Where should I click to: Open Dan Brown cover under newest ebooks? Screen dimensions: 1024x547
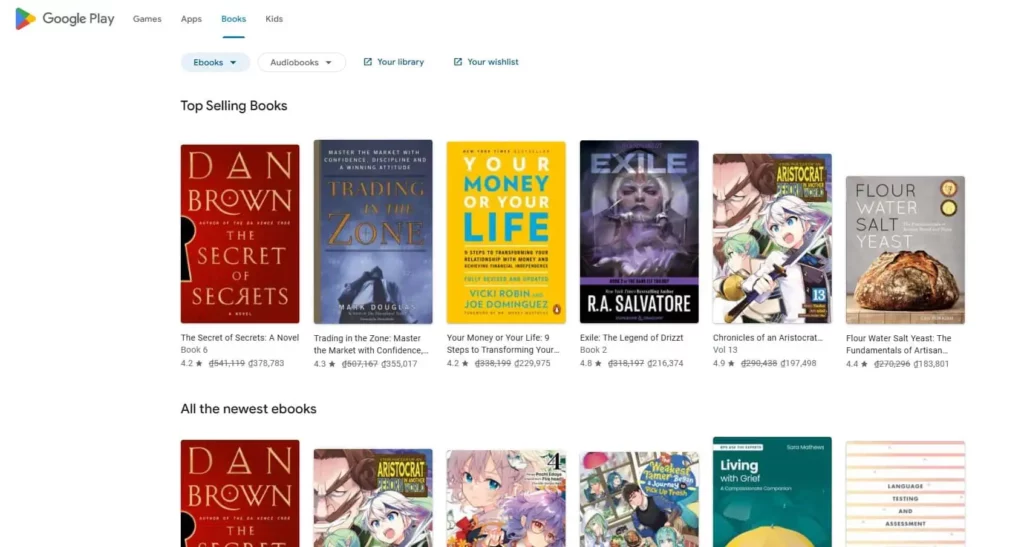[240, 493]
